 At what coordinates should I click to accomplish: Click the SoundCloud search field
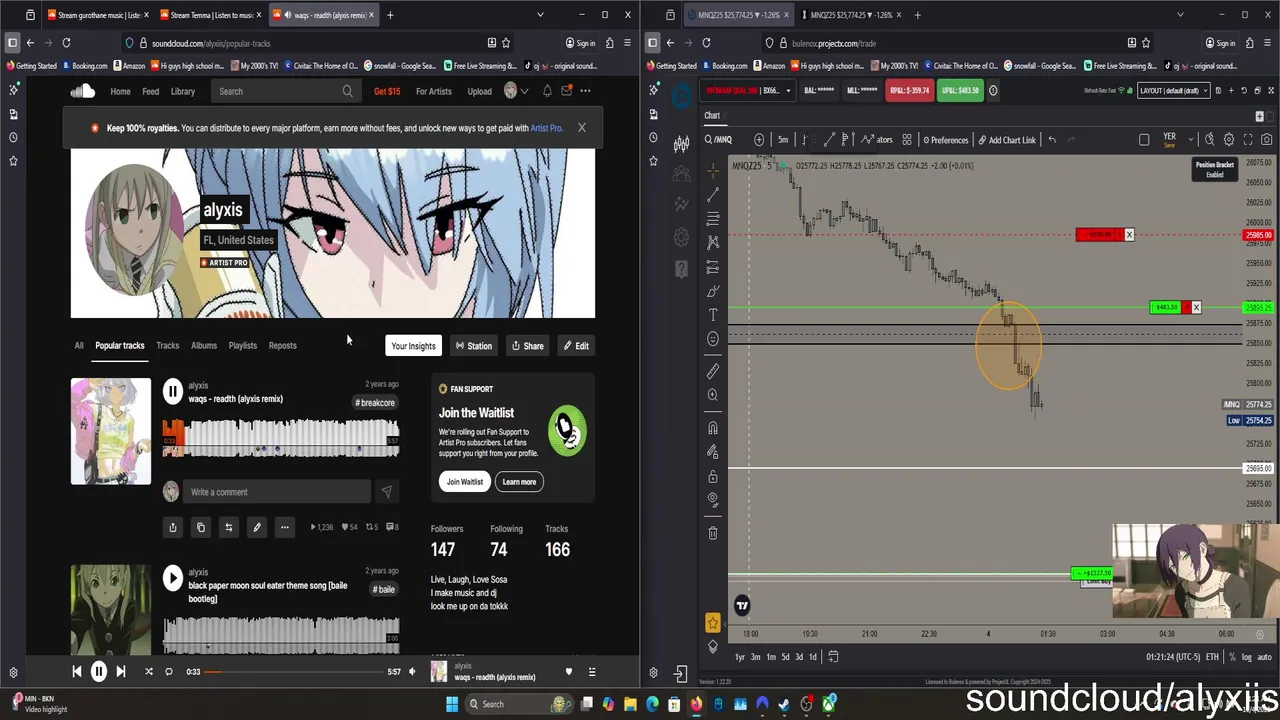tap(285, 91)
